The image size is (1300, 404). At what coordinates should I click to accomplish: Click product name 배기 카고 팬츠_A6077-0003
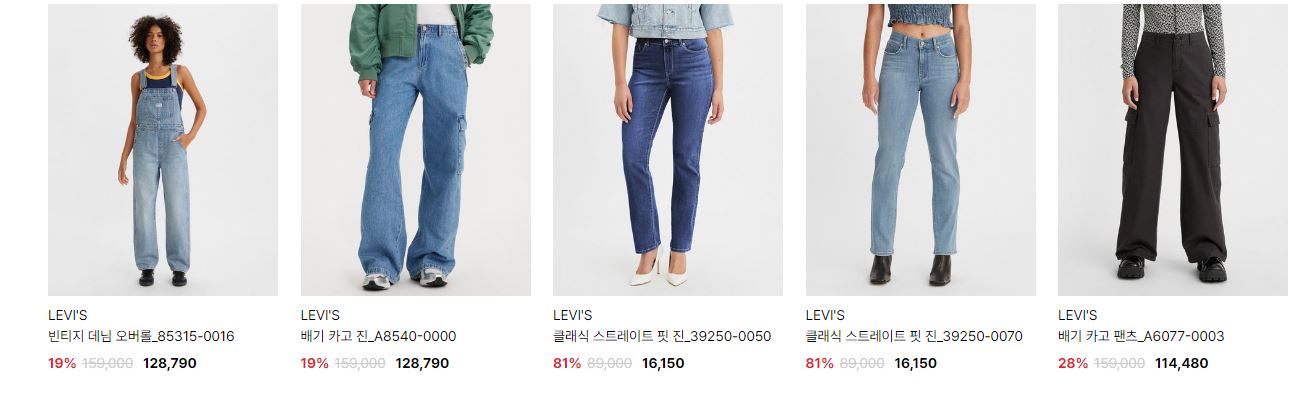(x=1141, y=336)
